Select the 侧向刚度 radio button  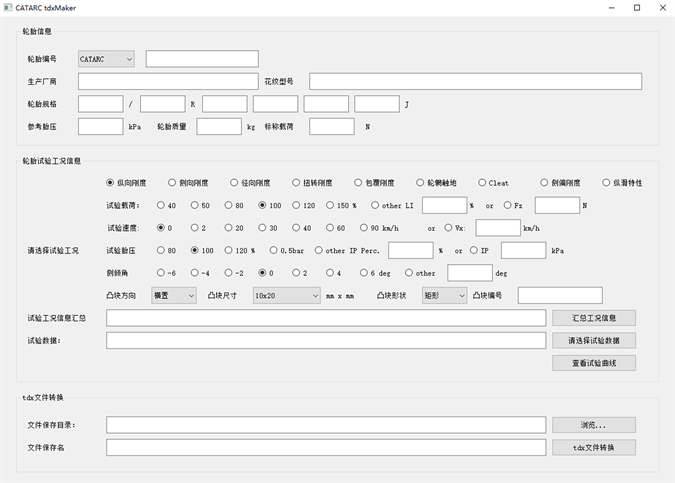[172, 183]
